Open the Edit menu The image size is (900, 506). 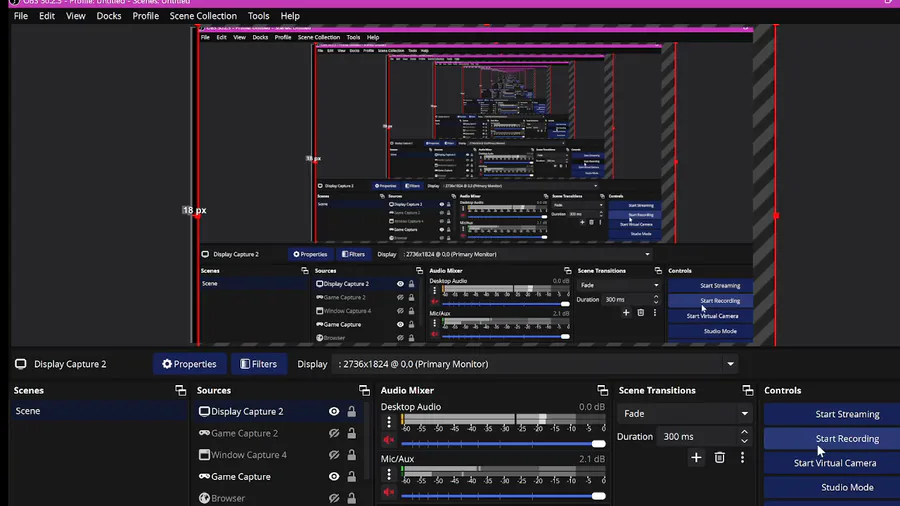pyautogui.click(x=46, y=16)
